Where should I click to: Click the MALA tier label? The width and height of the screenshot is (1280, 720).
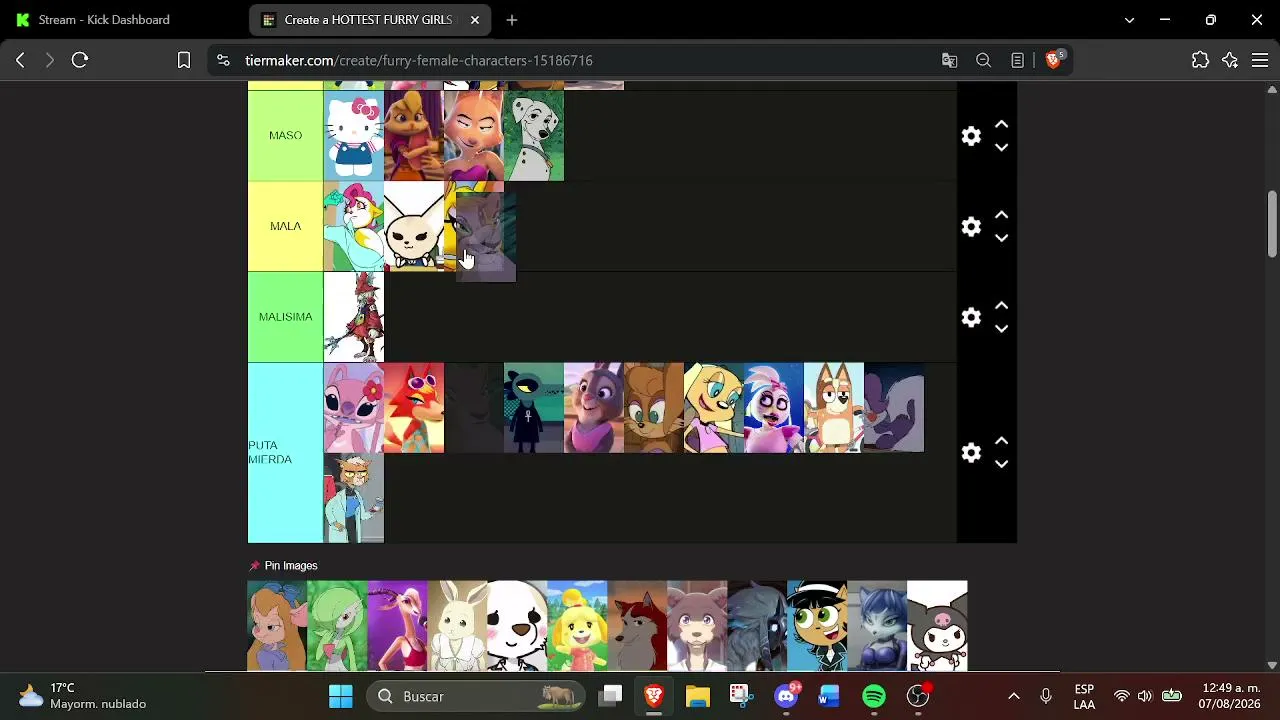pyautogui.click(x=285, y=226)
